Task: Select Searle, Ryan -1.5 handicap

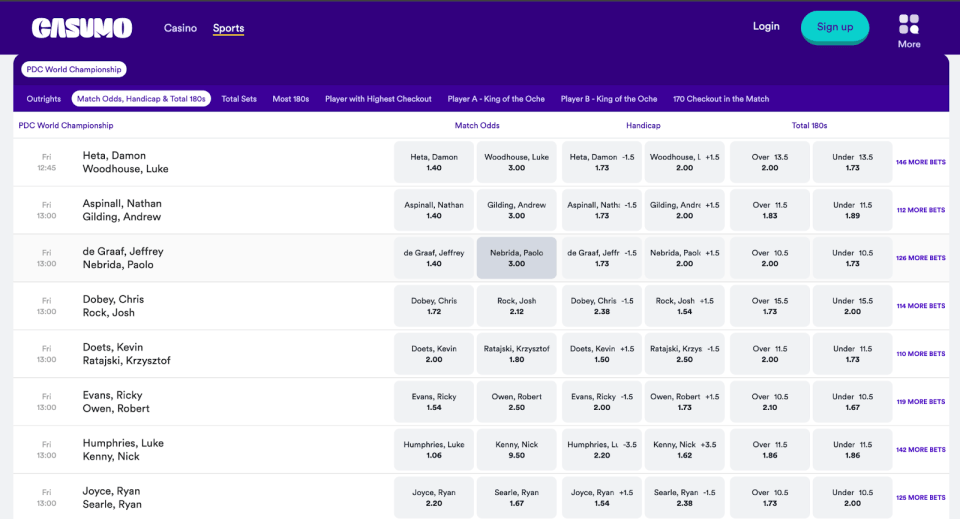Action: [x=684, y=498]
